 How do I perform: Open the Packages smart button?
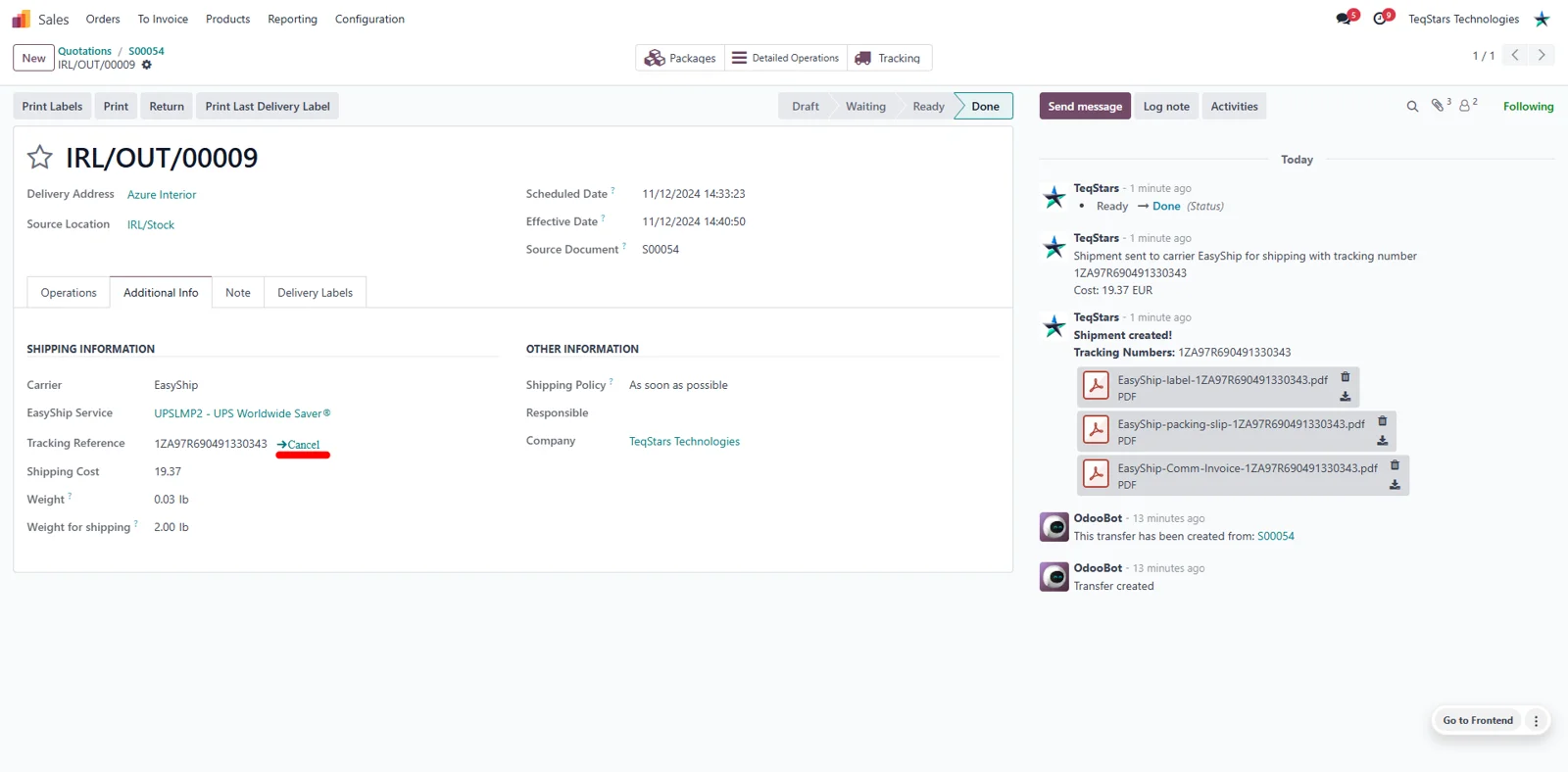(x=680, y=58)
